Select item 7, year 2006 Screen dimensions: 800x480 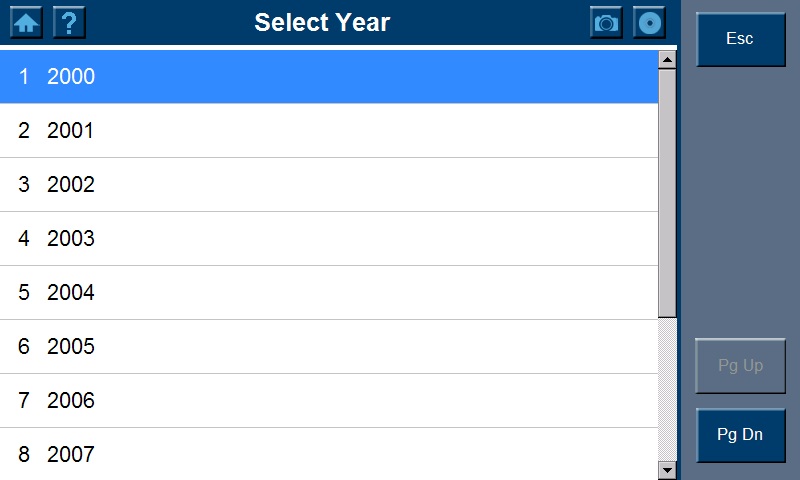[x=328, y=401]
